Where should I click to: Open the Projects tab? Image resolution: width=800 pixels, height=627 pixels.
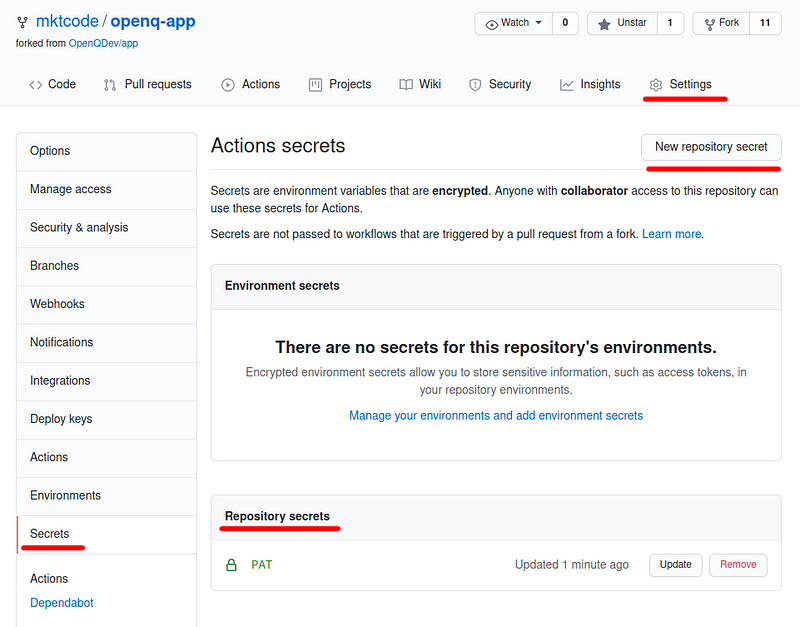pyautogui.click(x=340, y=84)
